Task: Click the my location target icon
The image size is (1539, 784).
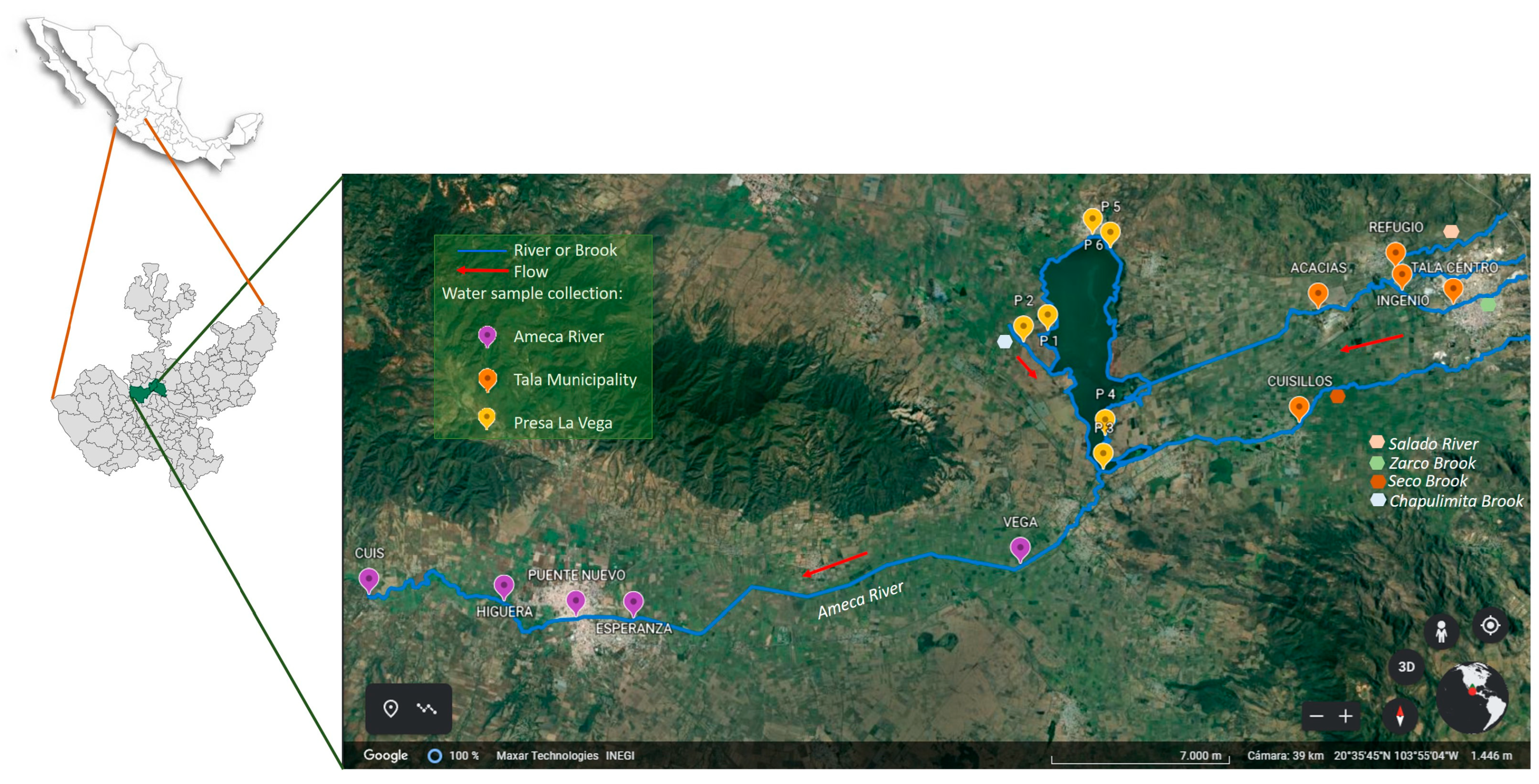Action: (1490, 625)
